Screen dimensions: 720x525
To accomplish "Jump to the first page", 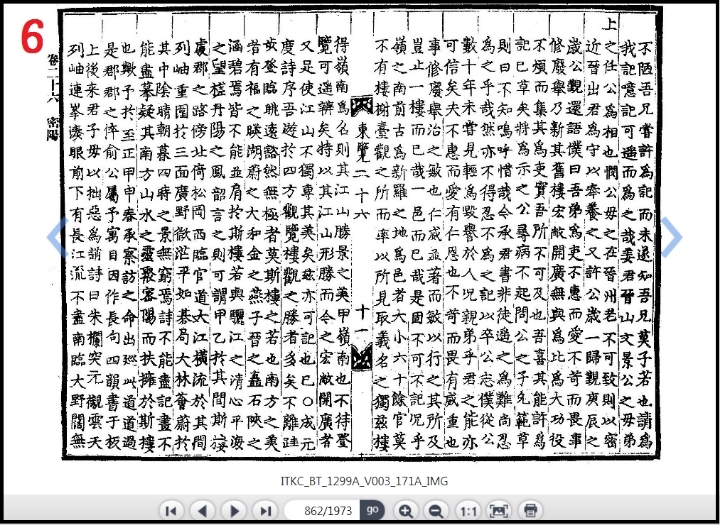I will coord(171,510).
